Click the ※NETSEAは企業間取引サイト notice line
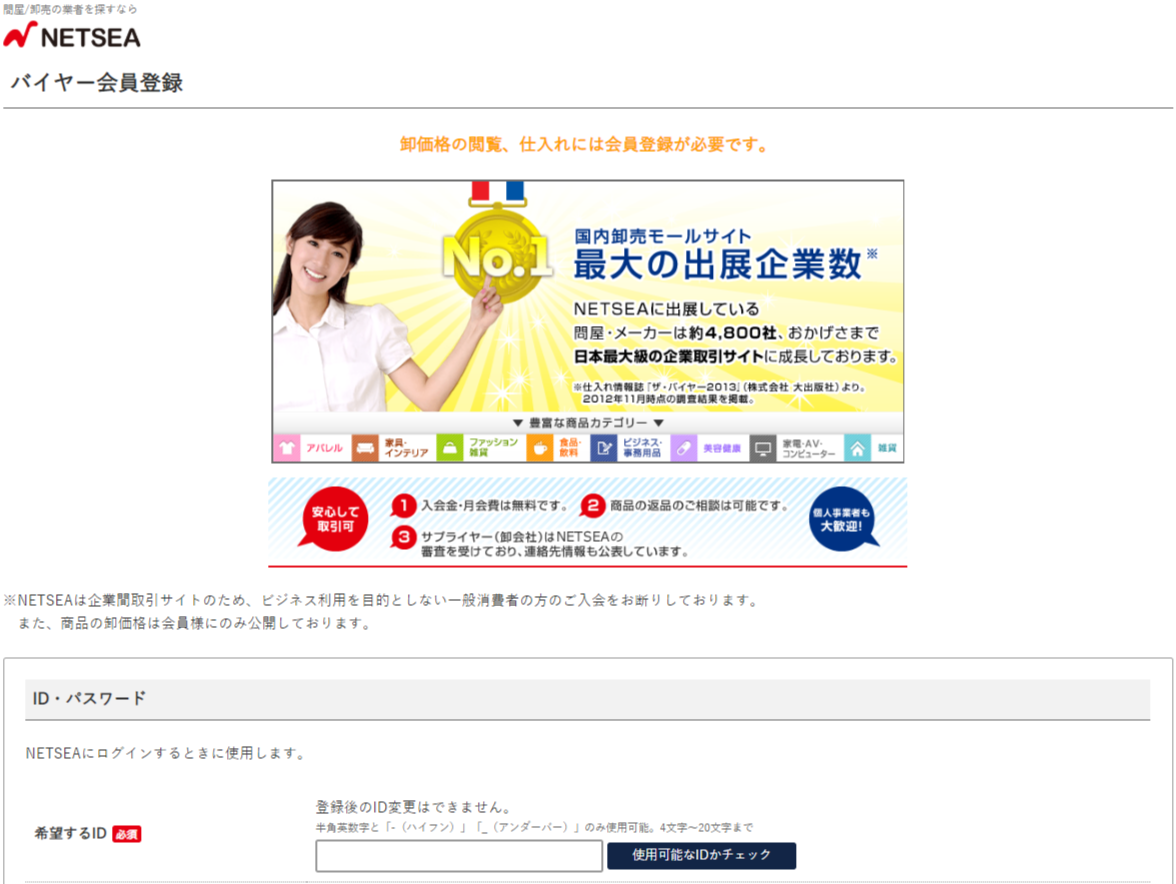1176x884 pixels. (x=382, y=601)
